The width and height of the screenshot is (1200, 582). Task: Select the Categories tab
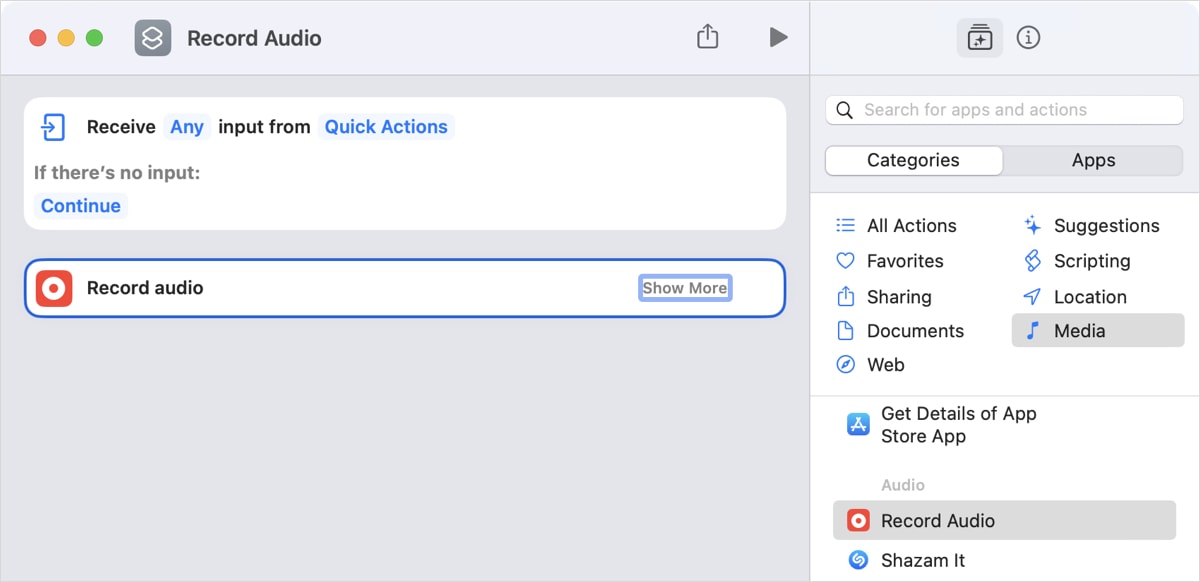[913, 160]
